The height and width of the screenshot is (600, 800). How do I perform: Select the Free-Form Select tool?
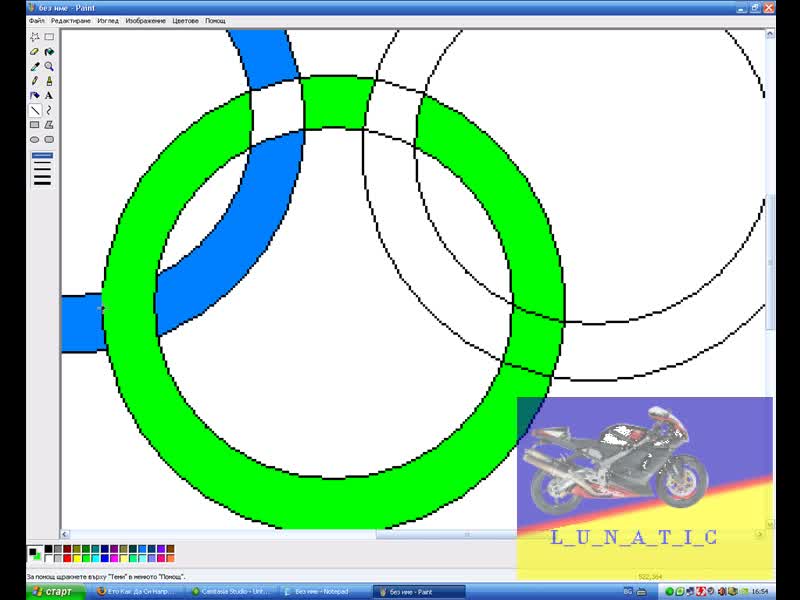pyautogui.click(x=35, y=37)
